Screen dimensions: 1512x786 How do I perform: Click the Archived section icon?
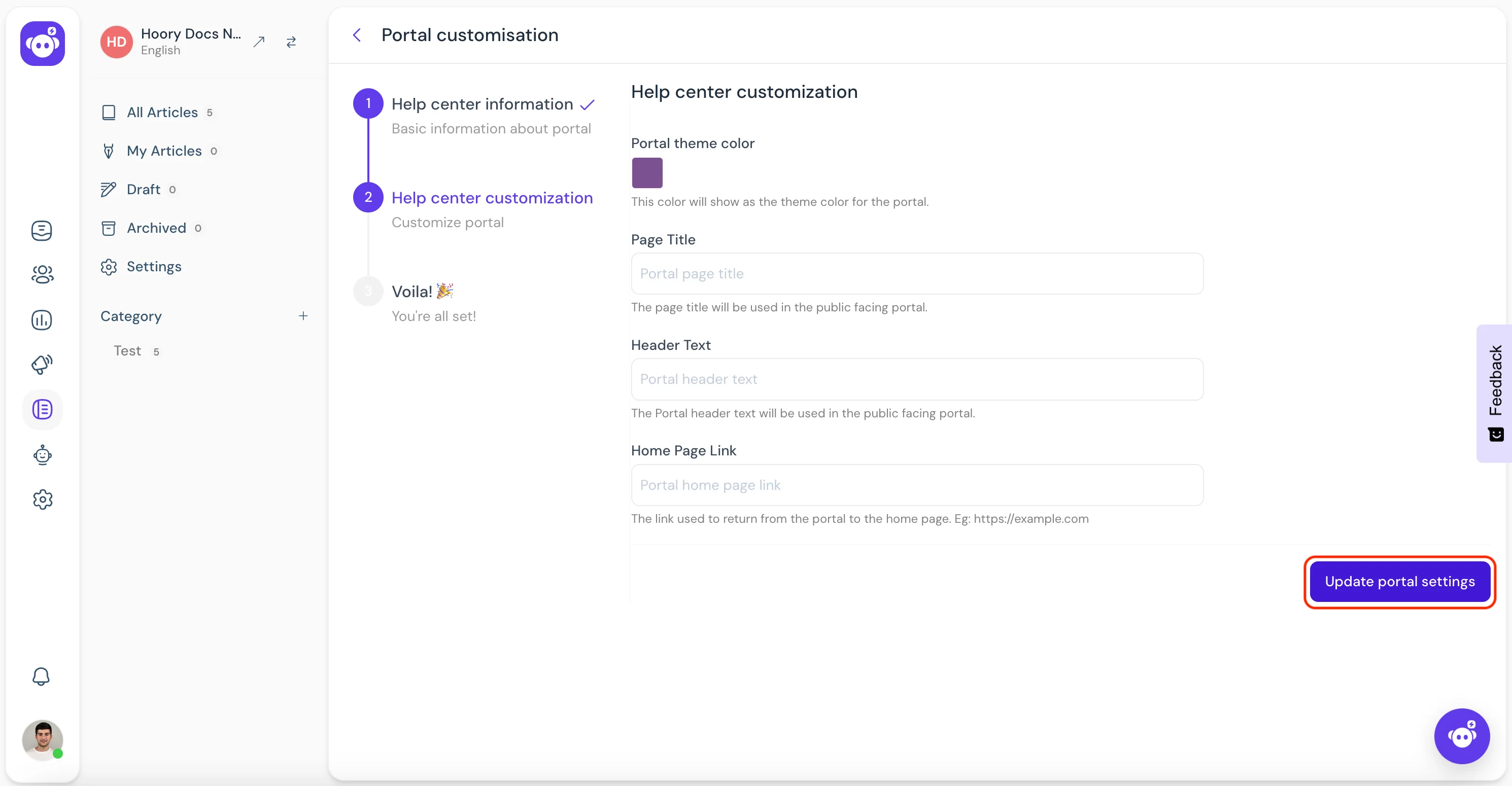tap(109, 228)
